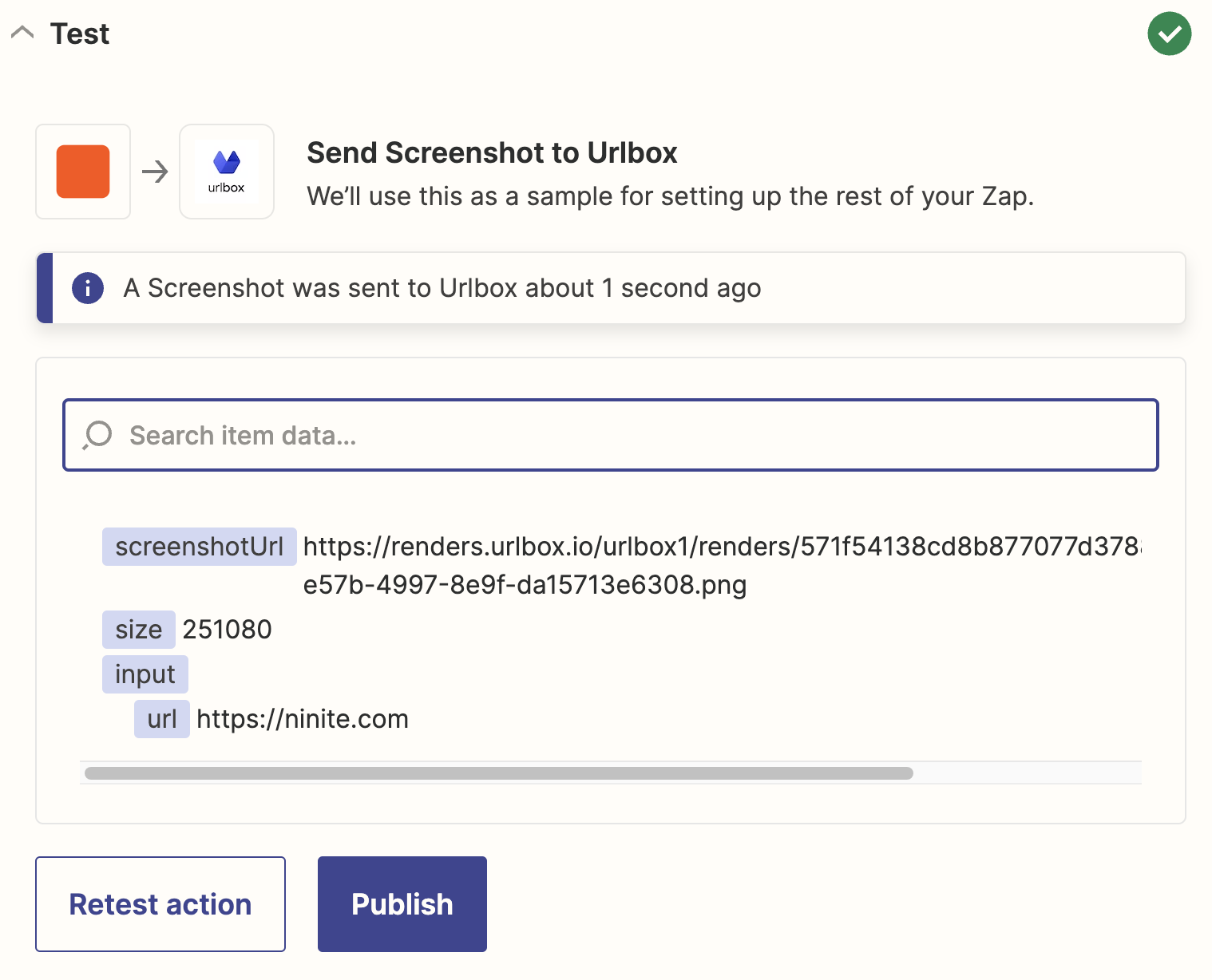
Task: Click the arrow between the two app icons
Action: tap(156, 171)
